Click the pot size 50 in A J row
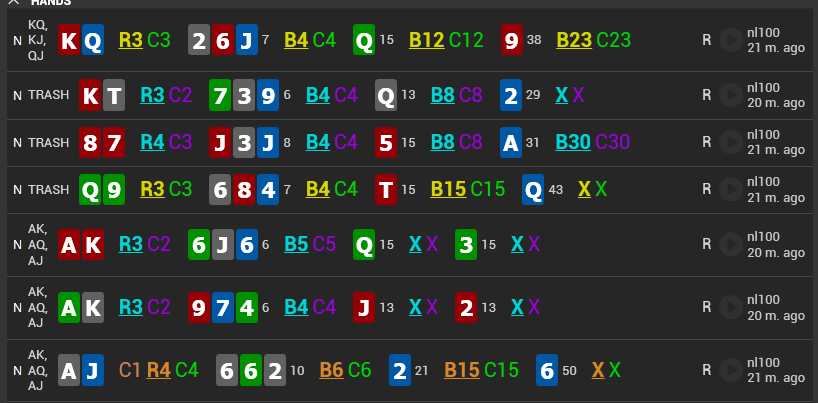 pos(570,371)
